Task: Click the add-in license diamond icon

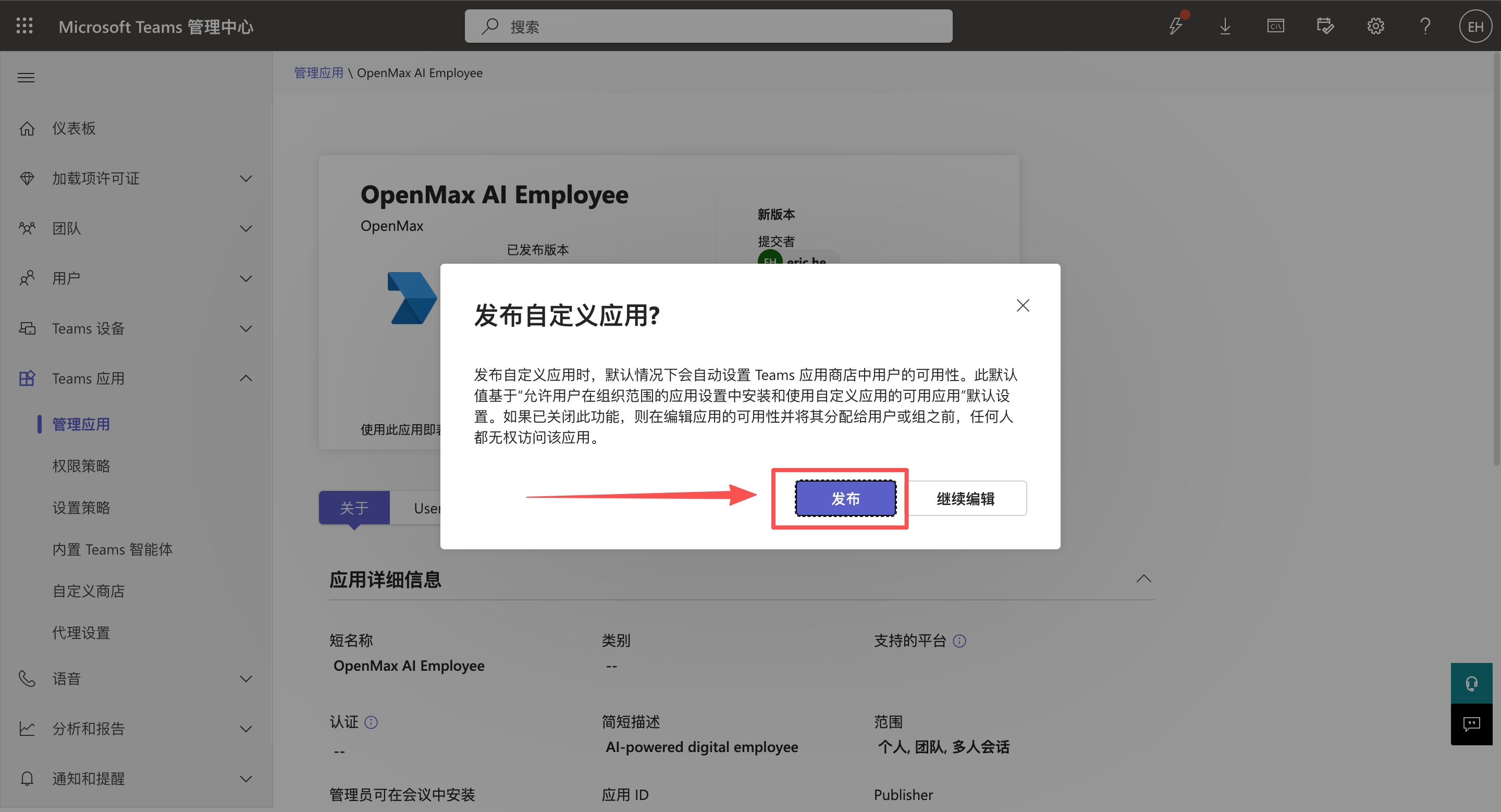Action: (27, 178)
